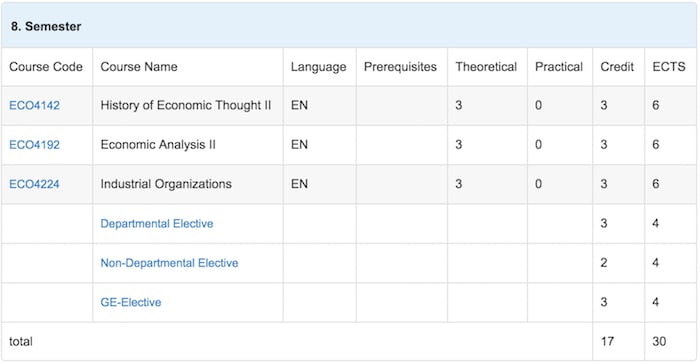Open the ECO4224 course code link

34,184
